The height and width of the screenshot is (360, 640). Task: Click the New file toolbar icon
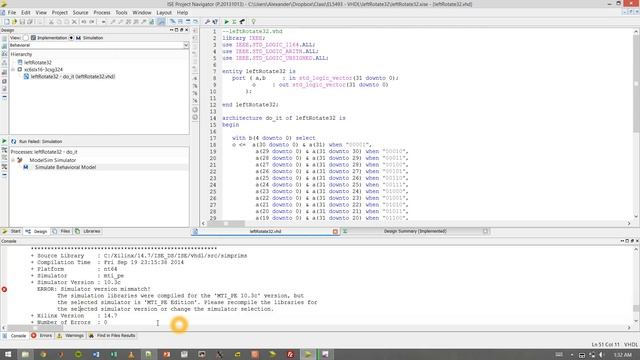pos(7,22)
